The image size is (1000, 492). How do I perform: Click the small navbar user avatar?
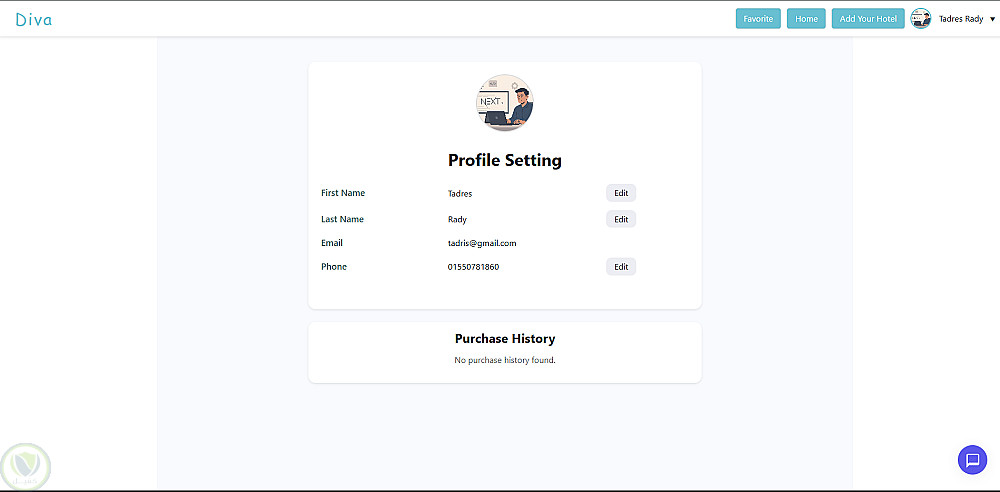(x=921, y=19)
